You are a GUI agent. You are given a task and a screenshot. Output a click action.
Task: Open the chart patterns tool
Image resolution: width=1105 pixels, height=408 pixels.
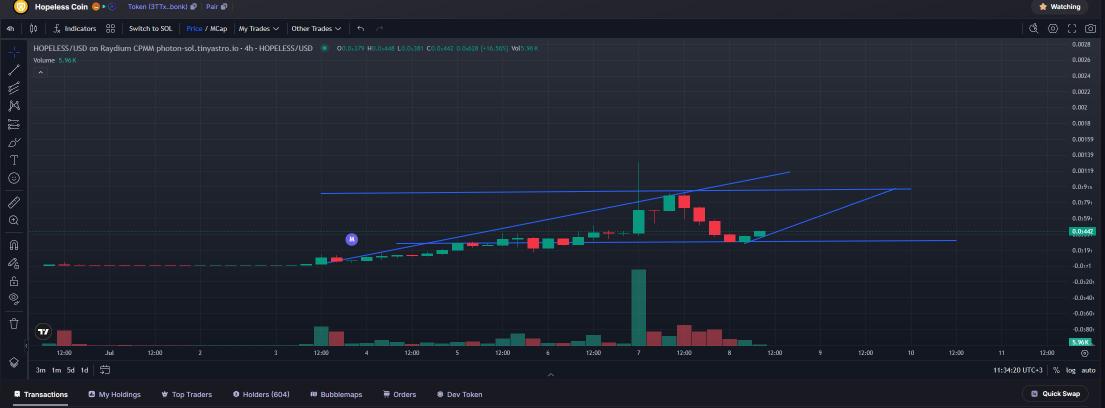point(13,106)
